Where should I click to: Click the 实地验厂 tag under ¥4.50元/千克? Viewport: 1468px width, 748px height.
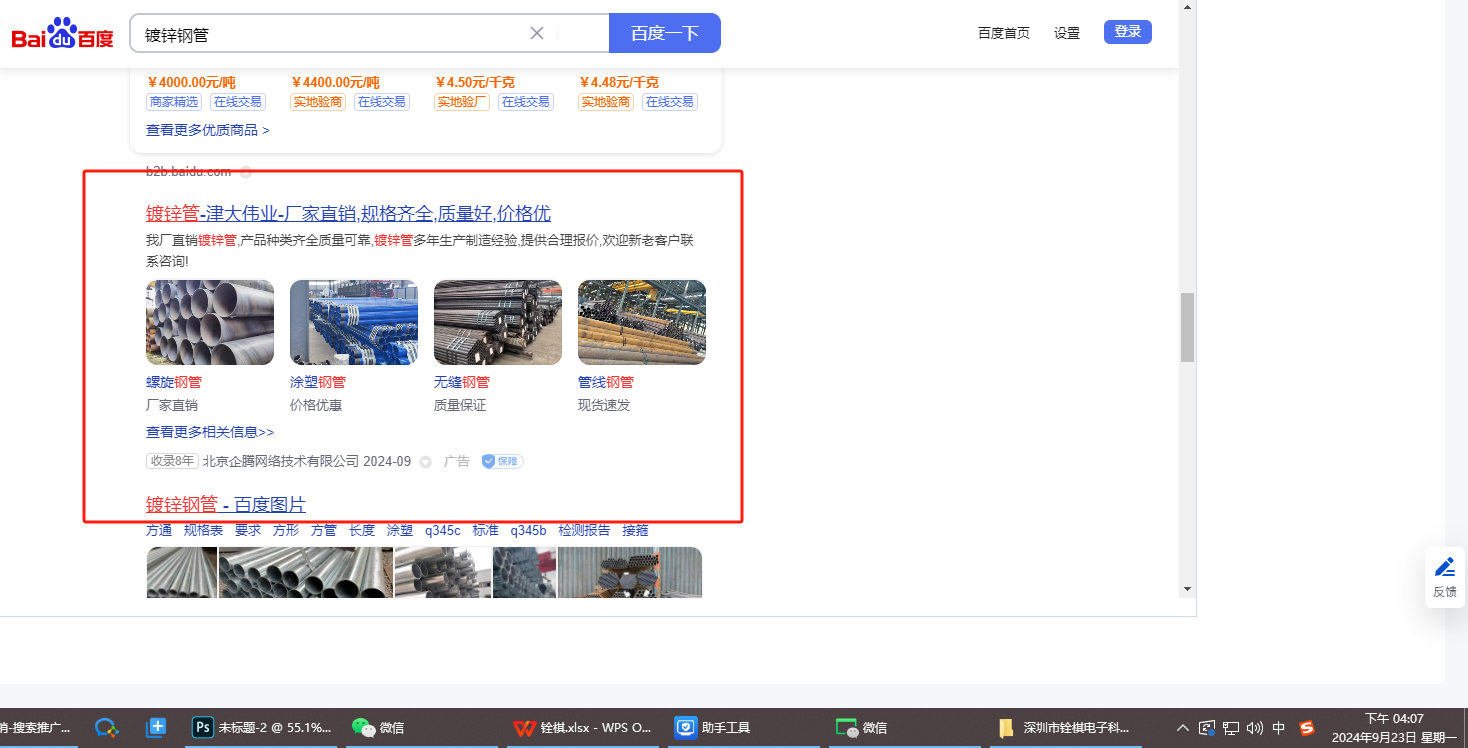pos(462,102)
